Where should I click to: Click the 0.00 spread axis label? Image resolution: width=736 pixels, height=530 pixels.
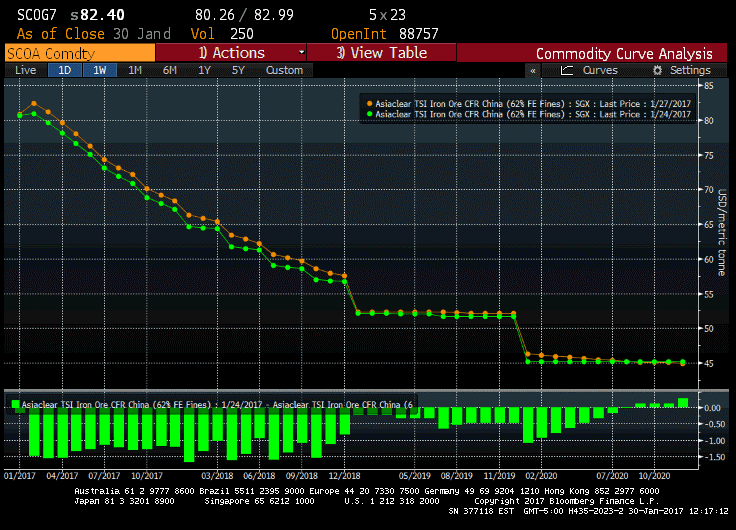click(x=712, y=408)
